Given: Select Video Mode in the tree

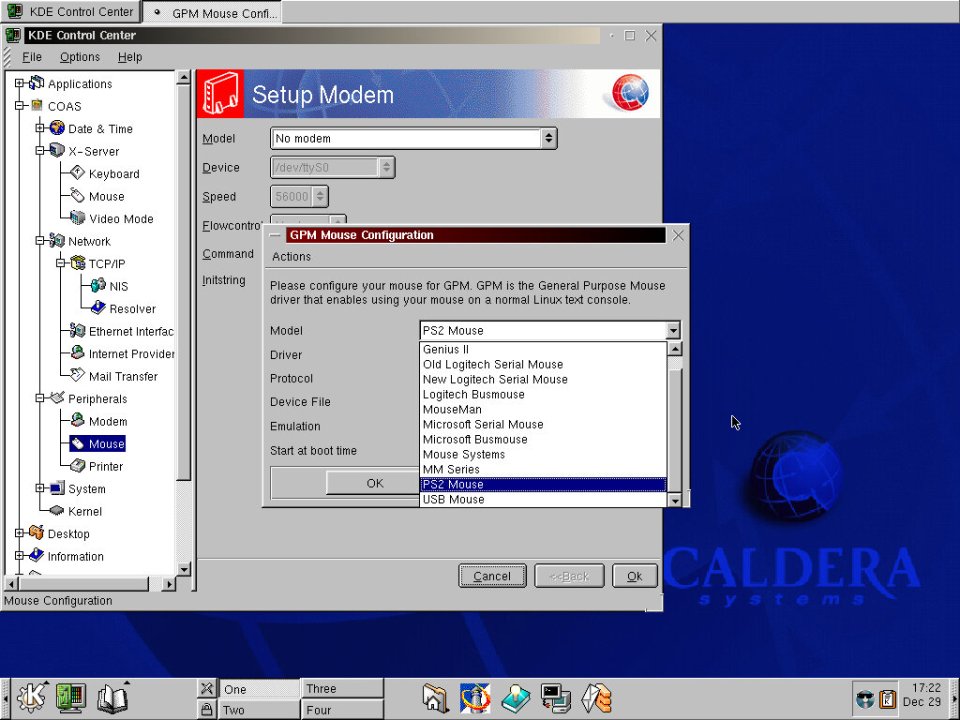Looking at the screenshot, I should [x=120, y=219].
